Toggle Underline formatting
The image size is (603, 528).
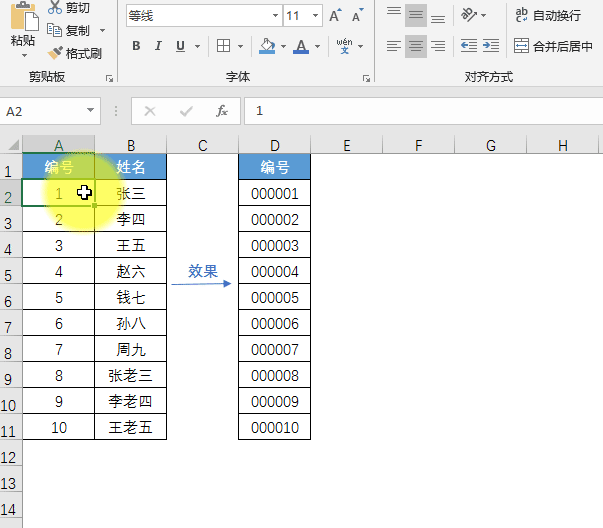180,46
